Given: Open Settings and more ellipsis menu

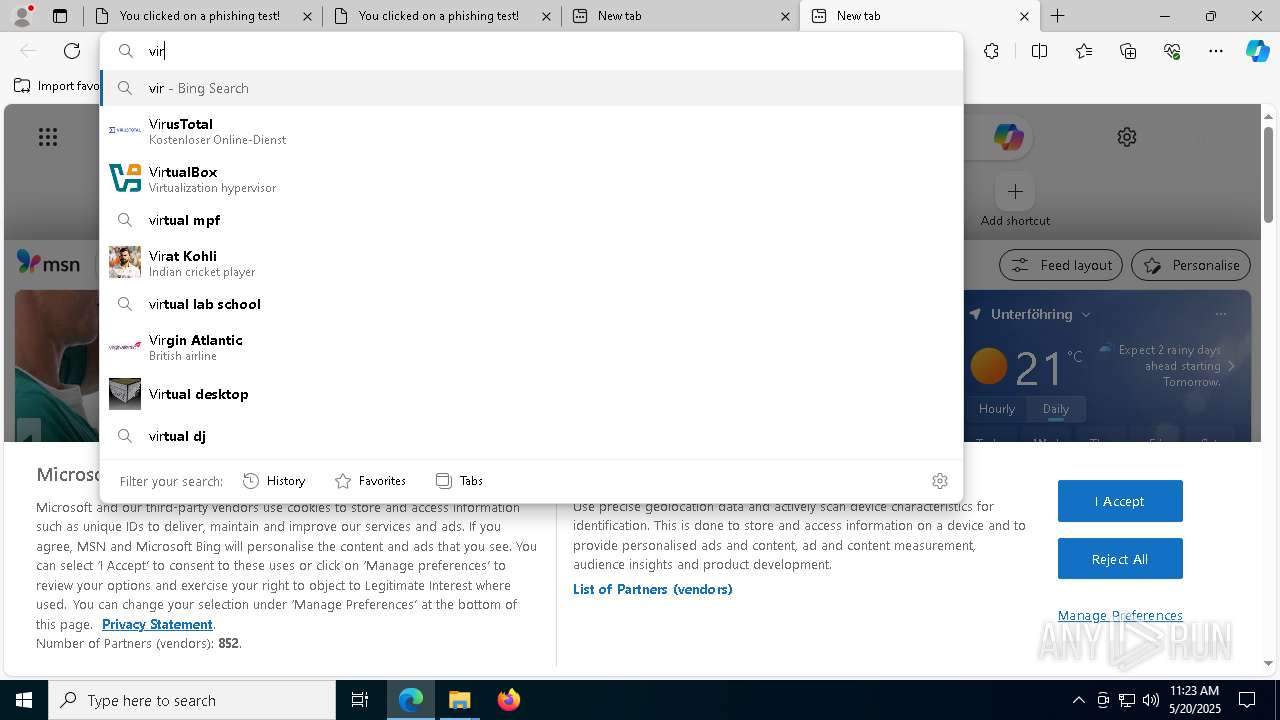Looking at the screenshot, I should tap(1216, 51).
